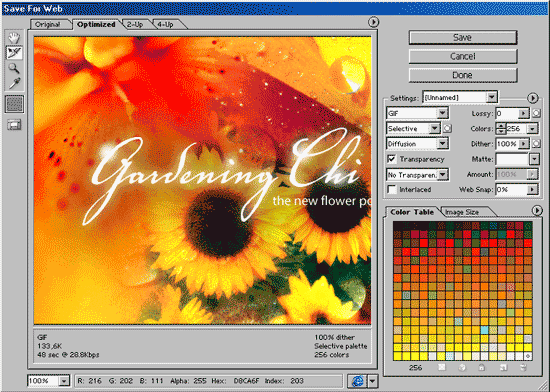
Task: Expand the Diffusion dither method dropdown
Action: 417,143
